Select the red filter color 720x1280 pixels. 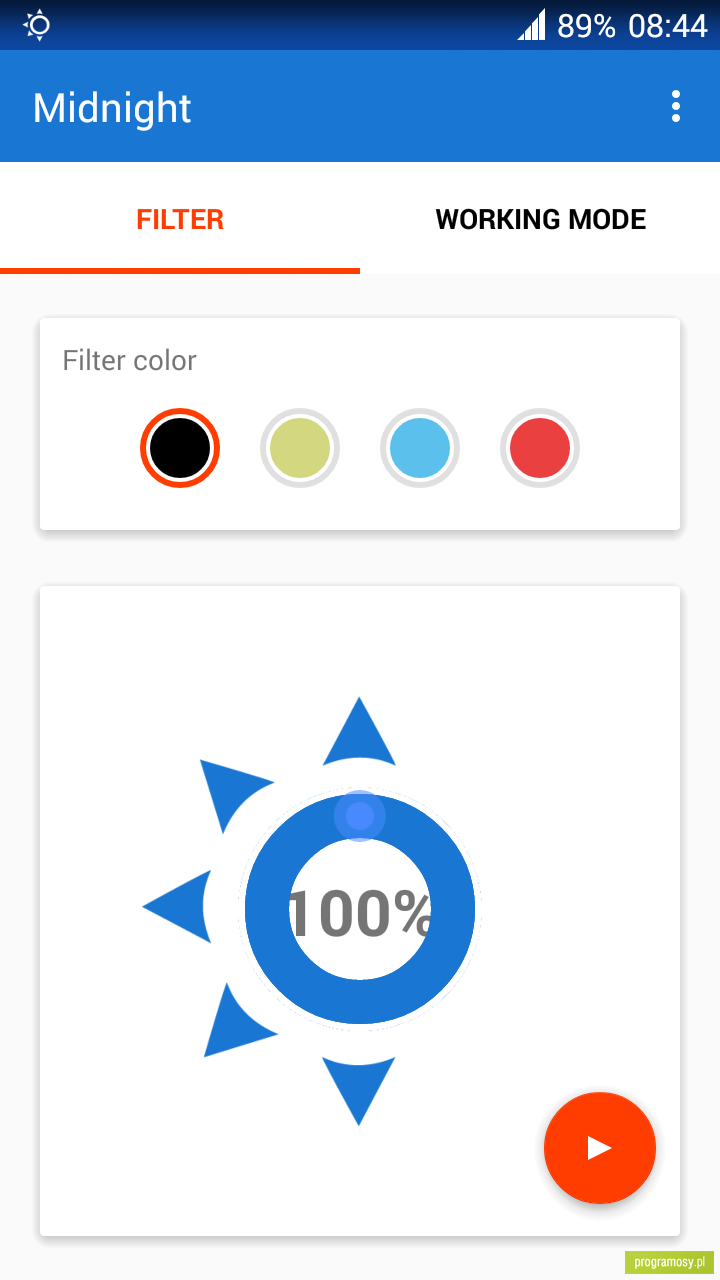[540, 448]
